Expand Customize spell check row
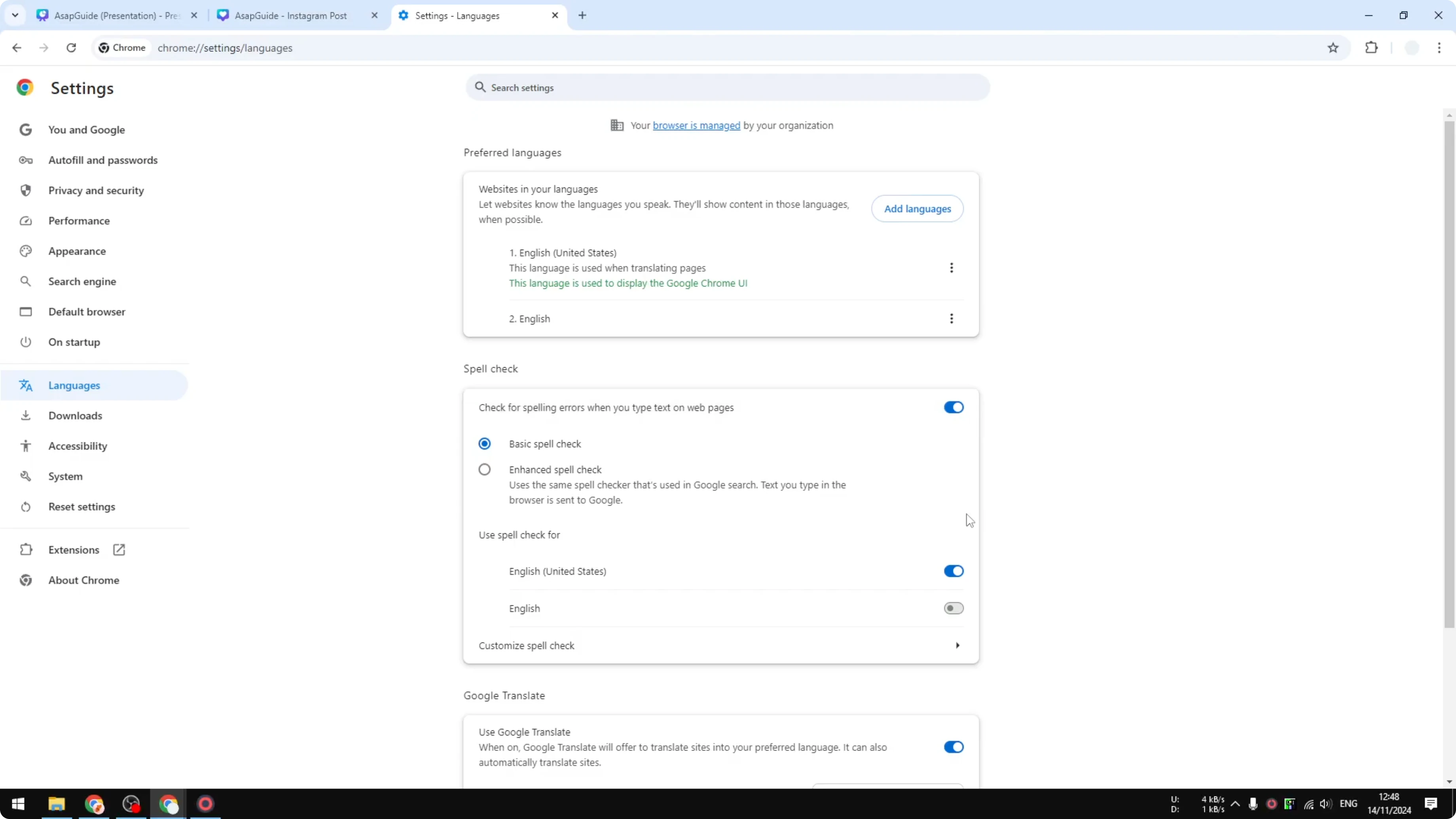1456x819 pixels. click(957, 645)
